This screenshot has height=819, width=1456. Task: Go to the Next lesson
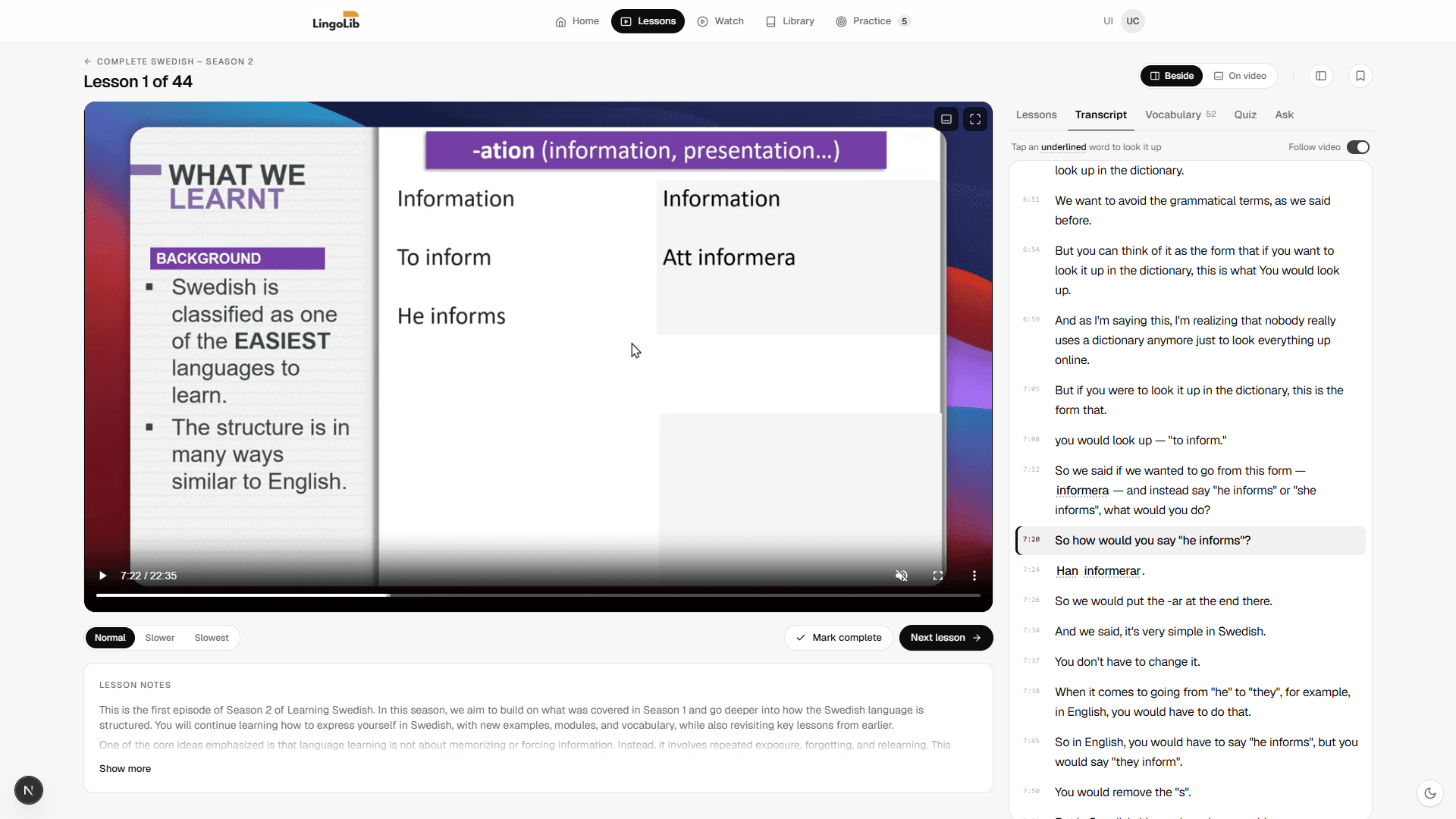[946, 638]
